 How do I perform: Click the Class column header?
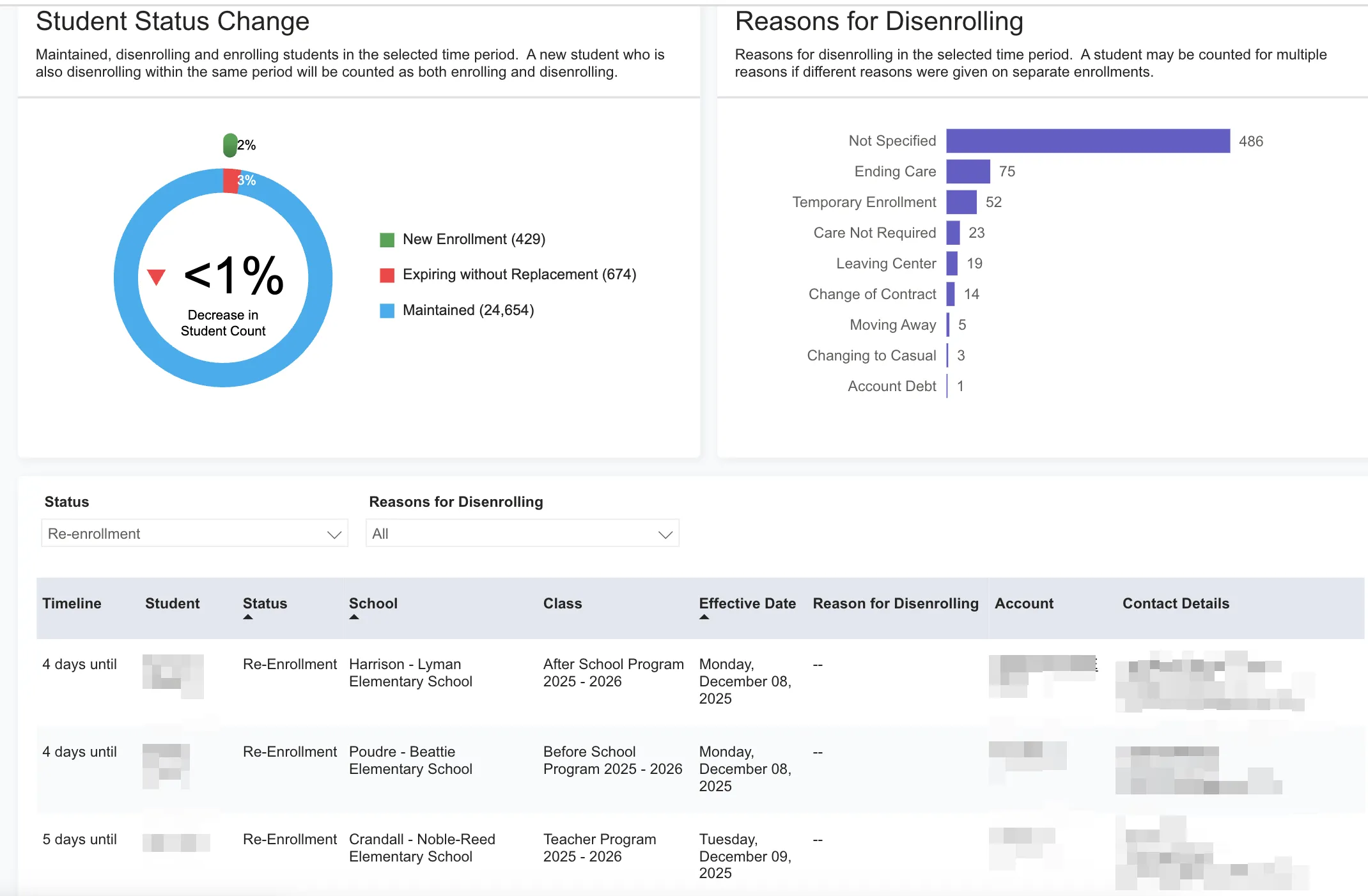(562, 603)
